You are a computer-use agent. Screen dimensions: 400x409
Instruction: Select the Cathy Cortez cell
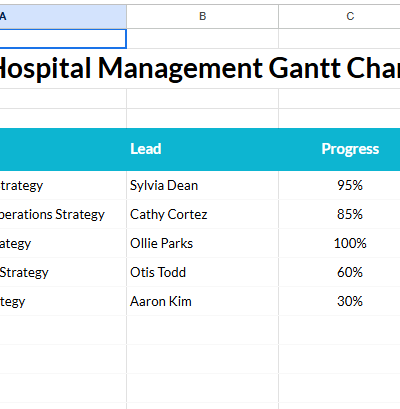click(202, 214)
